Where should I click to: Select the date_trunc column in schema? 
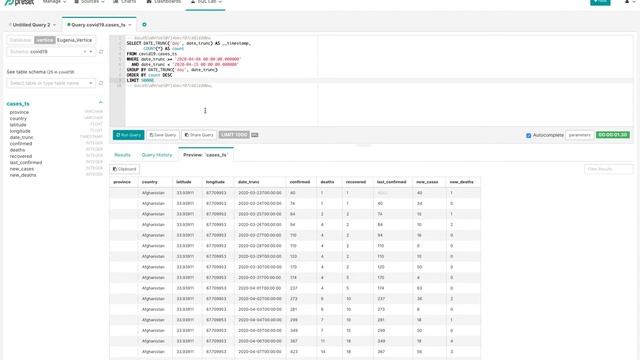[21, 138]
